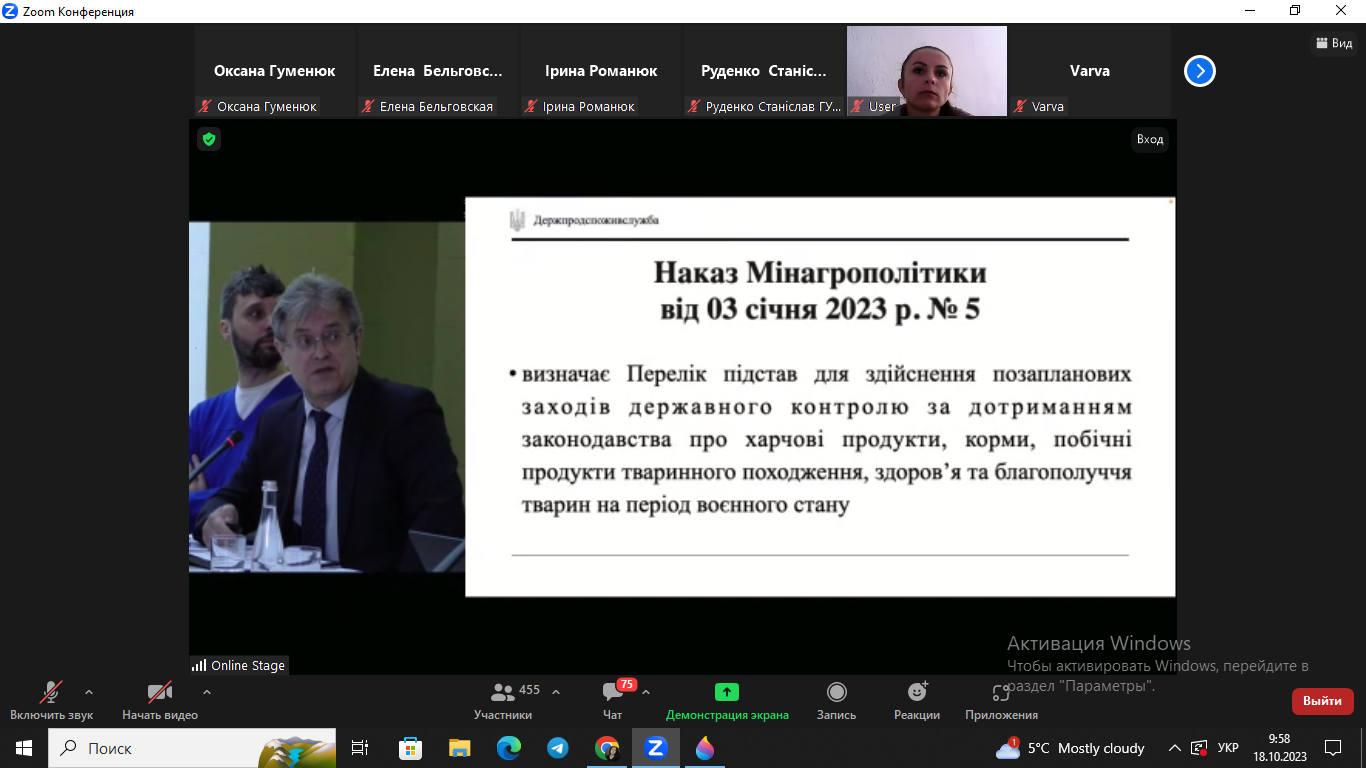
Task: Open Реакции reactions menu
Action: (x=917, y=700)
